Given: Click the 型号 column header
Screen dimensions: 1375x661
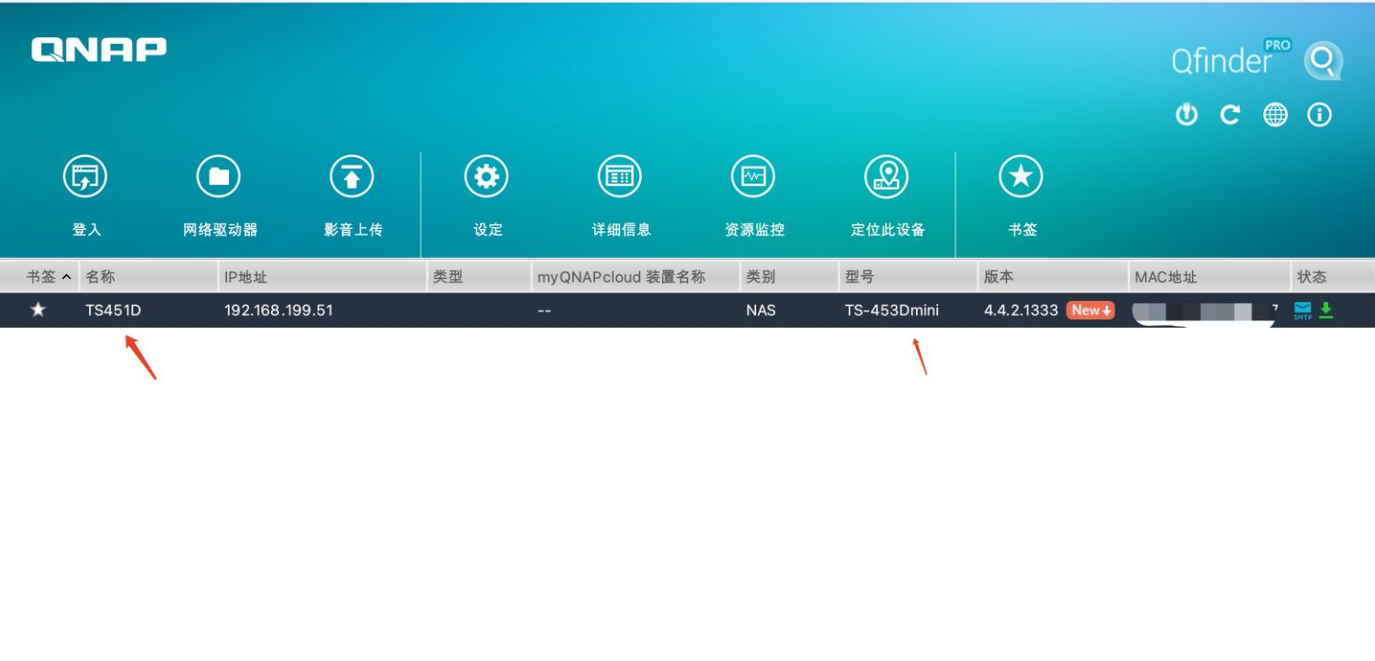Looking at the screenshot, I should click(x=908, y=277).
